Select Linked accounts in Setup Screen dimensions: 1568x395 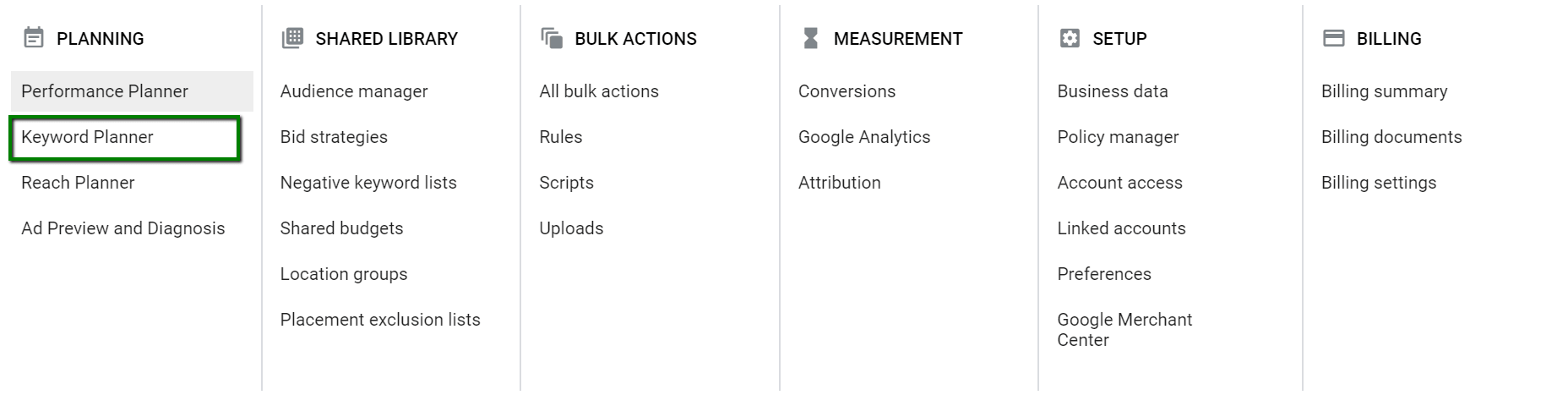(1121, 228)
